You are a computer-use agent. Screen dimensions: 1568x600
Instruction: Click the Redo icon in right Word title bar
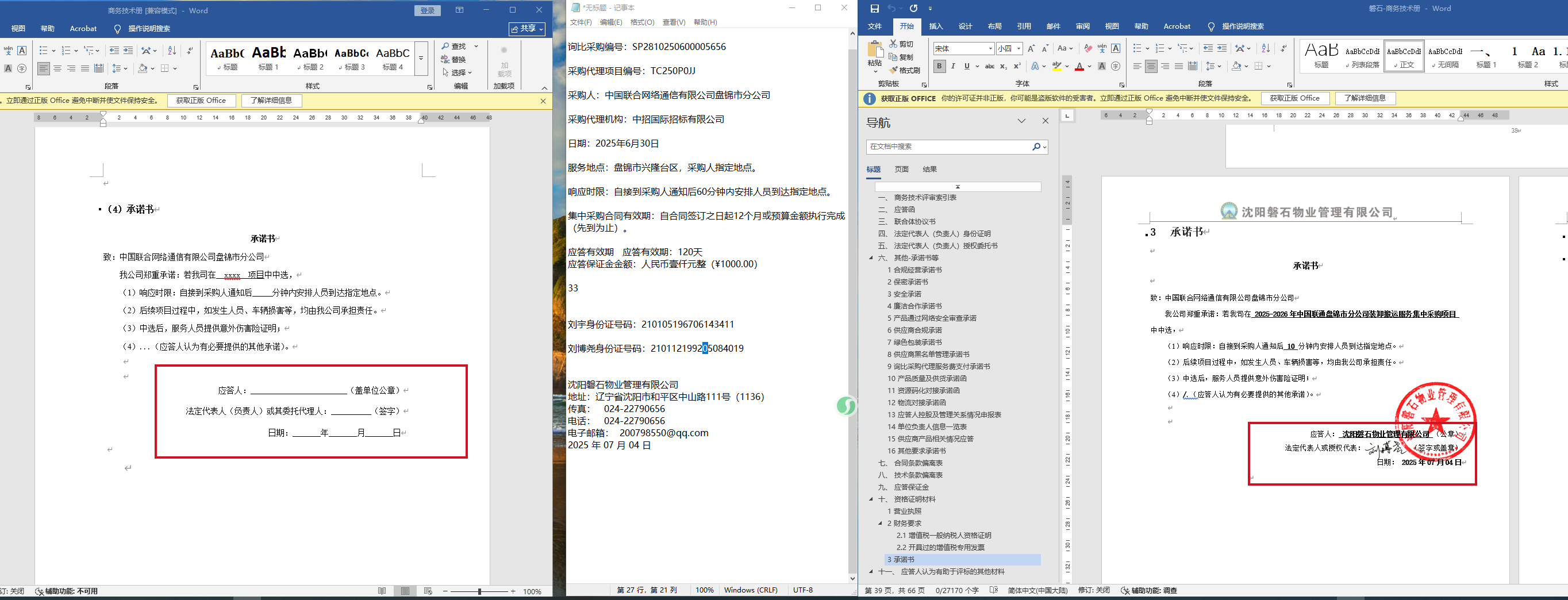(x=913, y=9)
